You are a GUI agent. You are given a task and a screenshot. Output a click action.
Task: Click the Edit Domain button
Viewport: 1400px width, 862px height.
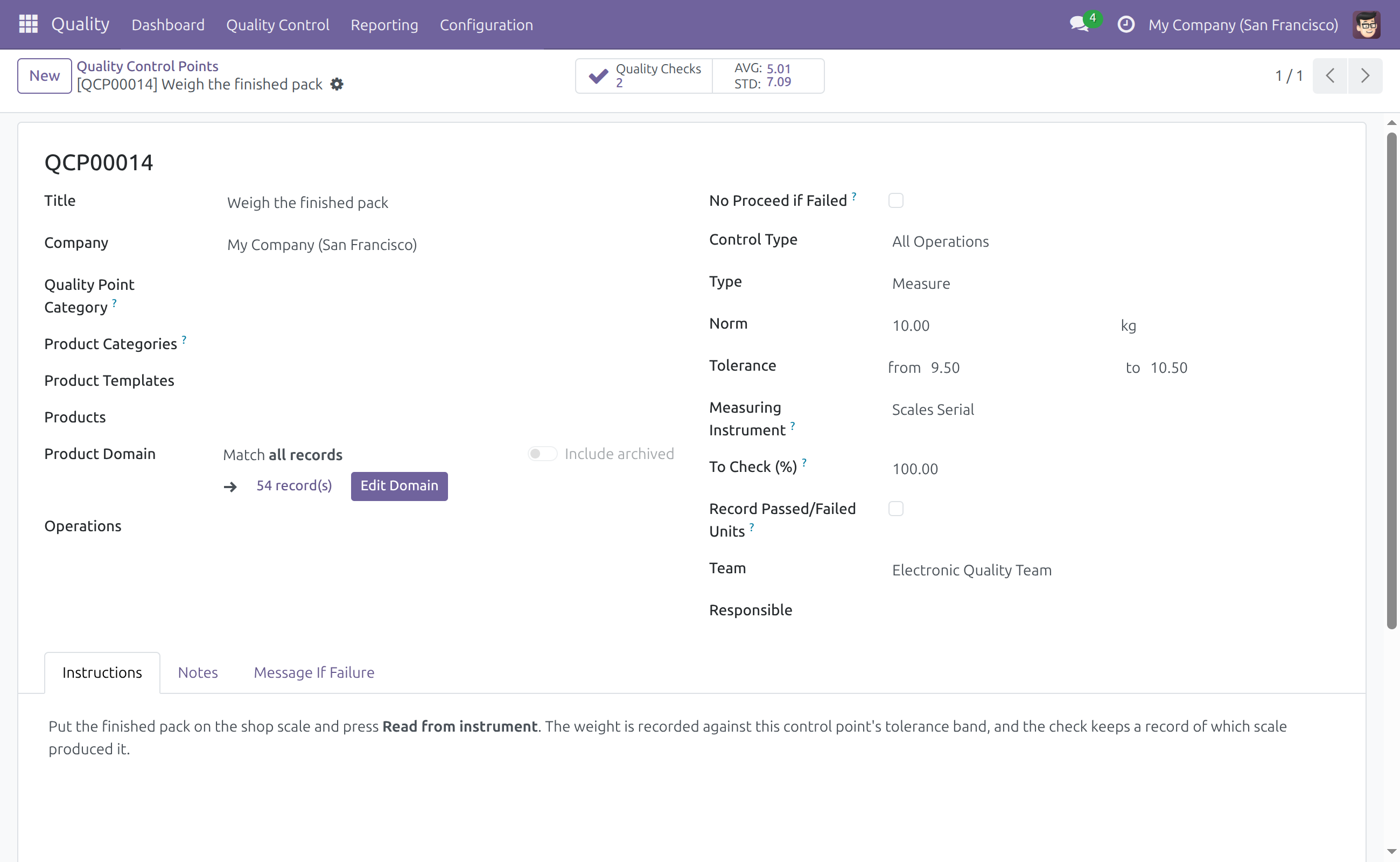click(400, 486)
